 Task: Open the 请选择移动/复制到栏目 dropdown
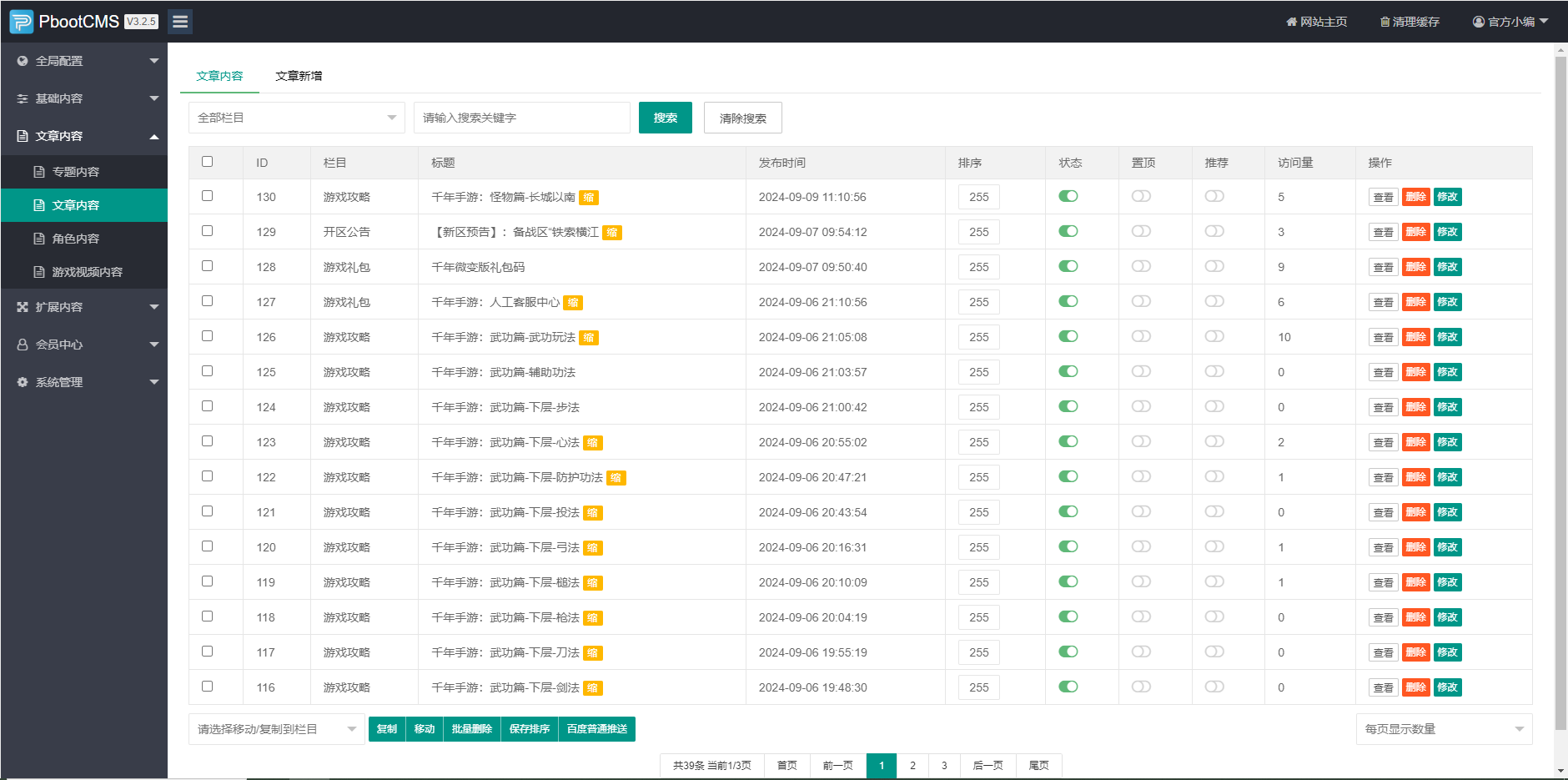277,729
